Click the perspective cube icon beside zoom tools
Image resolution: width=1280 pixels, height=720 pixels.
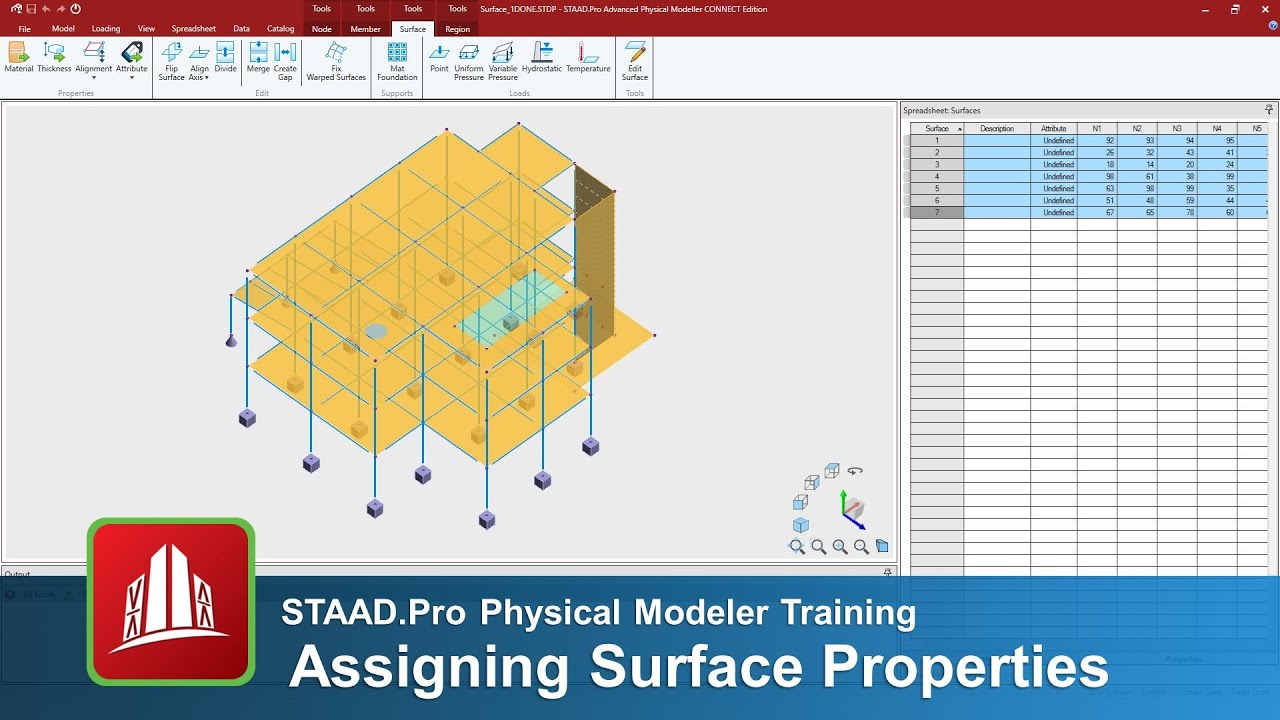tap(882, 546)
